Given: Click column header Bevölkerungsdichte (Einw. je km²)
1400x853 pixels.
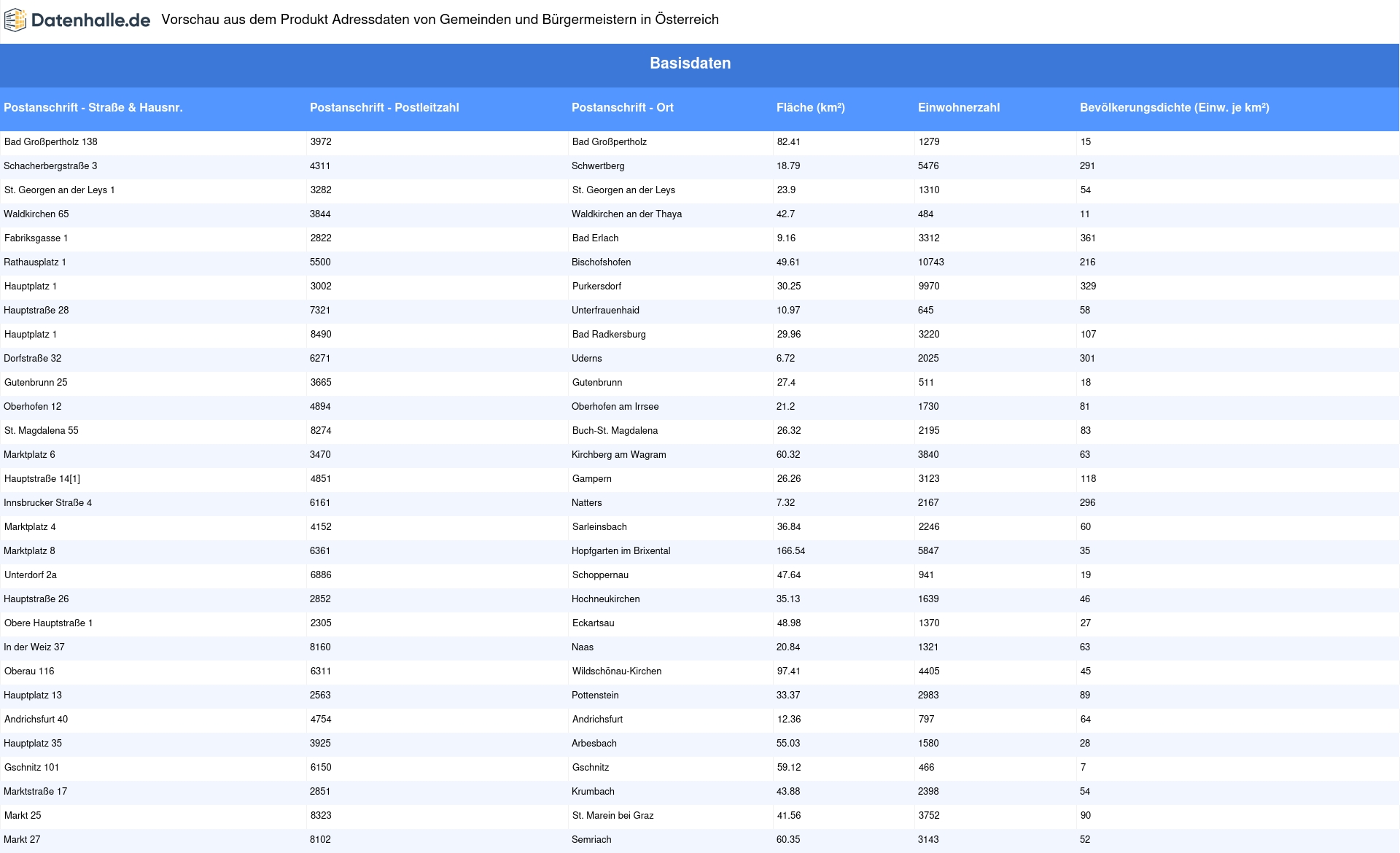Looking at the screenshot, I should (x=1175, y=108).
